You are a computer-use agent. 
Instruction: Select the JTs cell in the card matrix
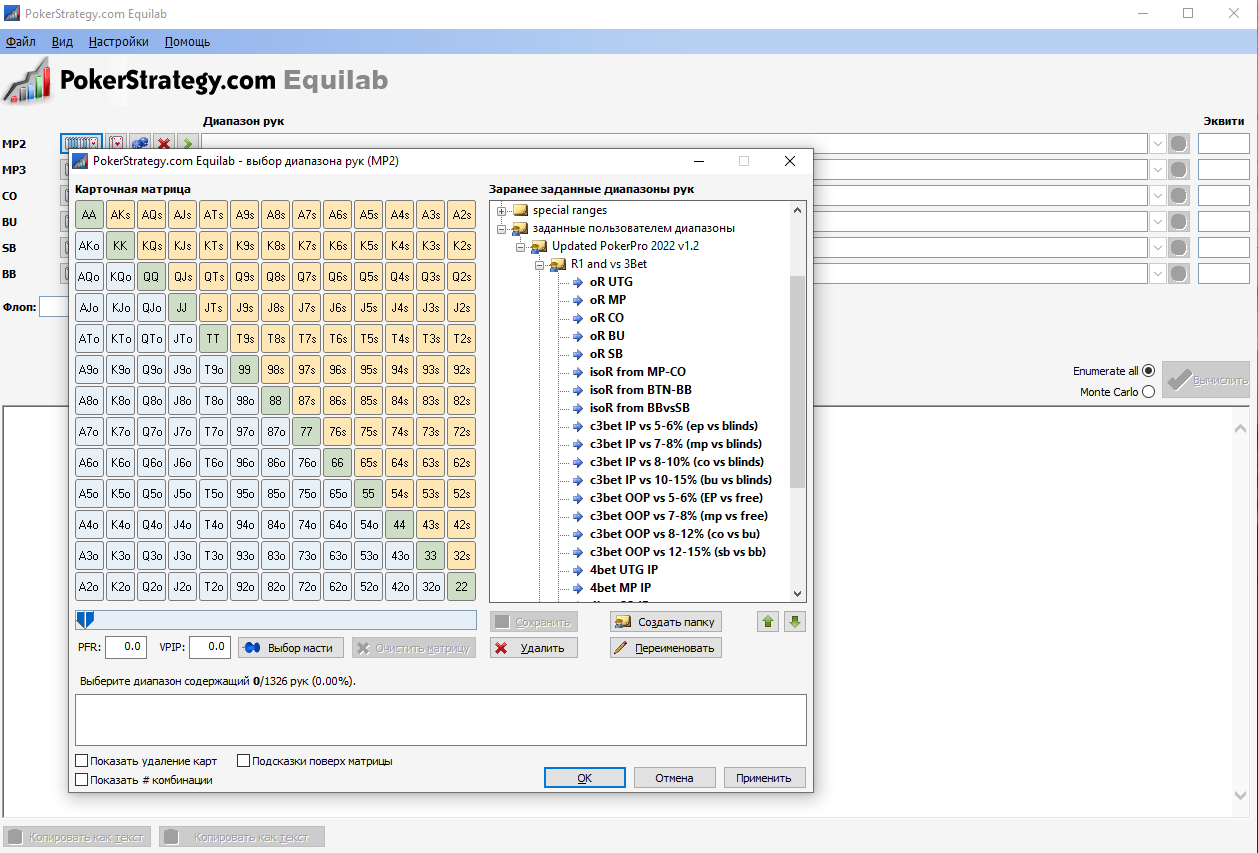pyautogui.click(x=213, y=308)
